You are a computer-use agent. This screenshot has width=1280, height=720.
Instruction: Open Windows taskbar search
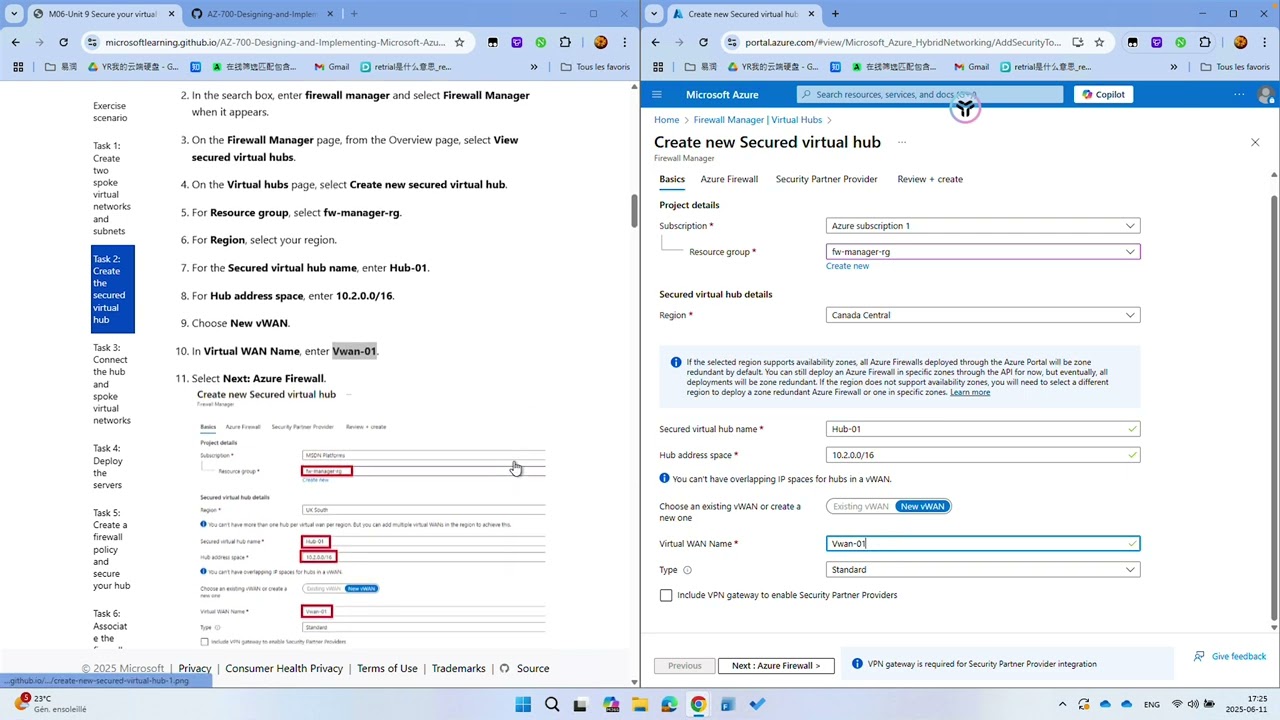point(552,704)
